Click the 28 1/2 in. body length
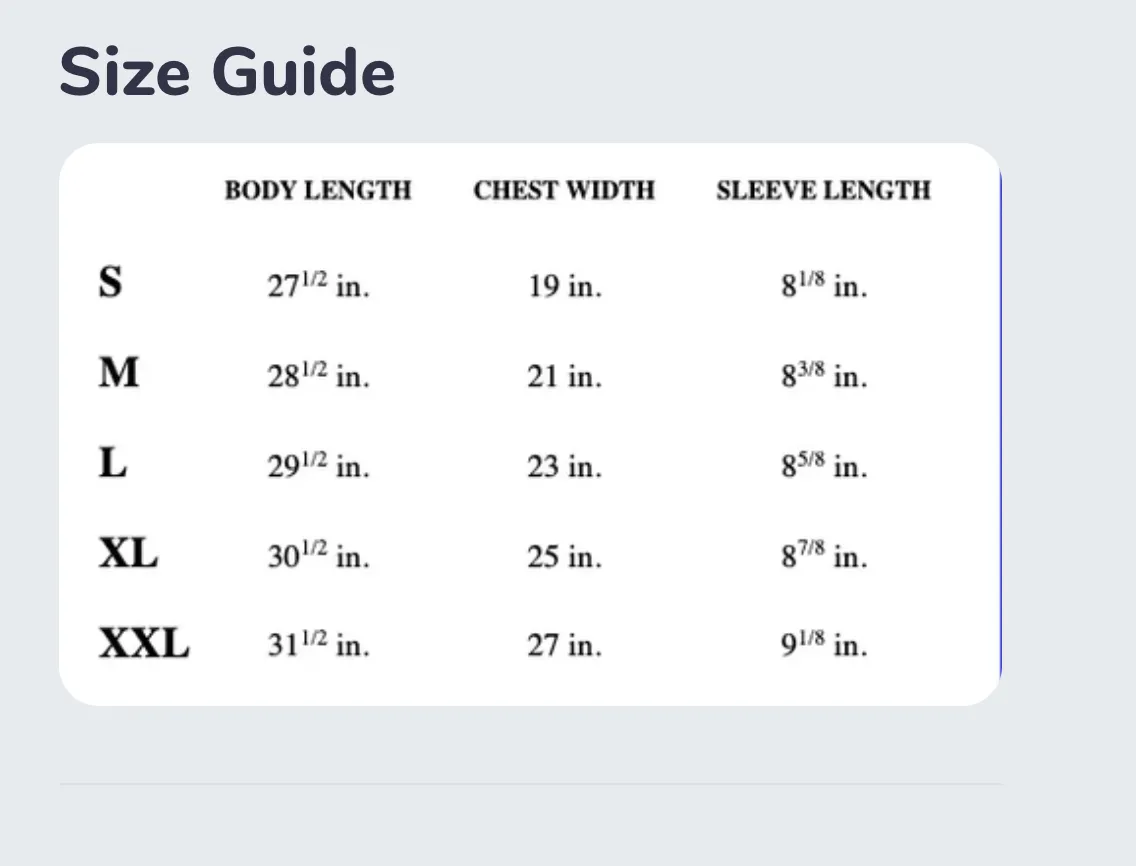 coord(319,375)
